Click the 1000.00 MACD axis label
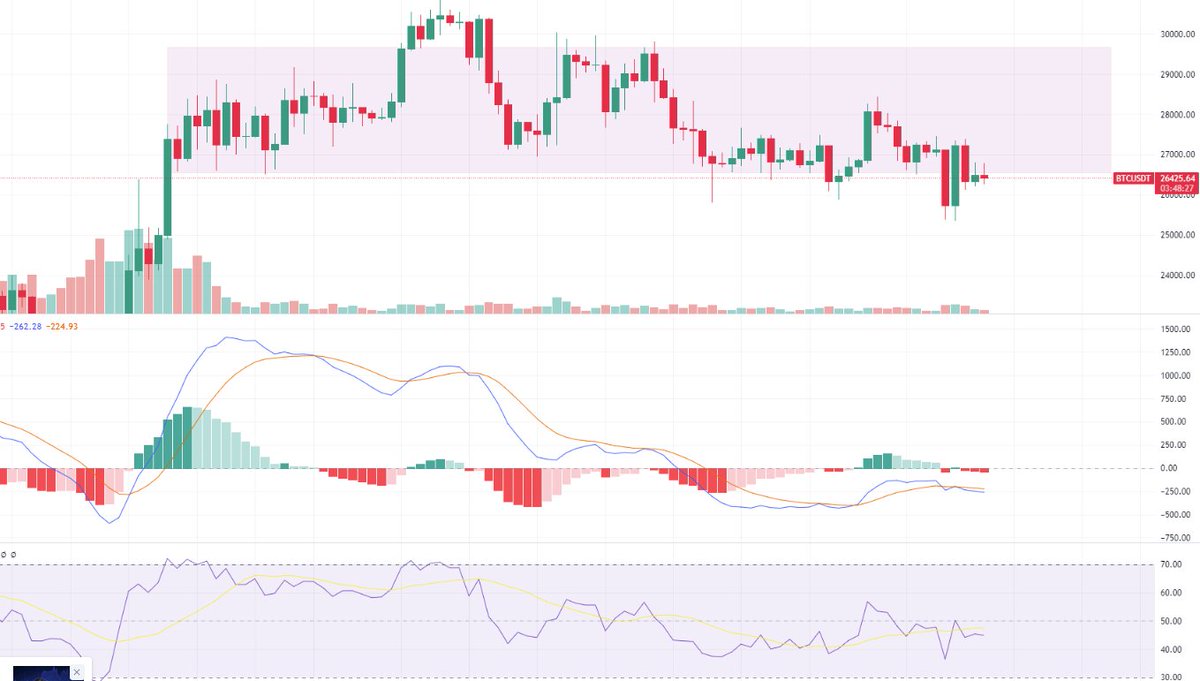Image resolution: width=1200 pixels, height=681 pixels. click(x=1175, y=376)
